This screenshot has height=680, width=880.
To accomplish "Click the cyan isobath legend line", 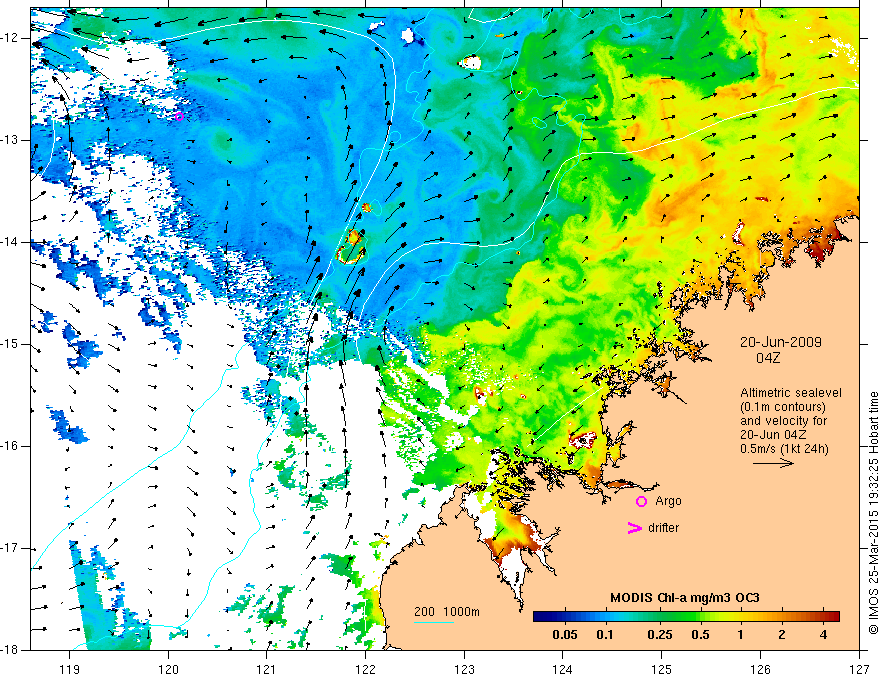I will pyautogui.click(x=433, y=622).
